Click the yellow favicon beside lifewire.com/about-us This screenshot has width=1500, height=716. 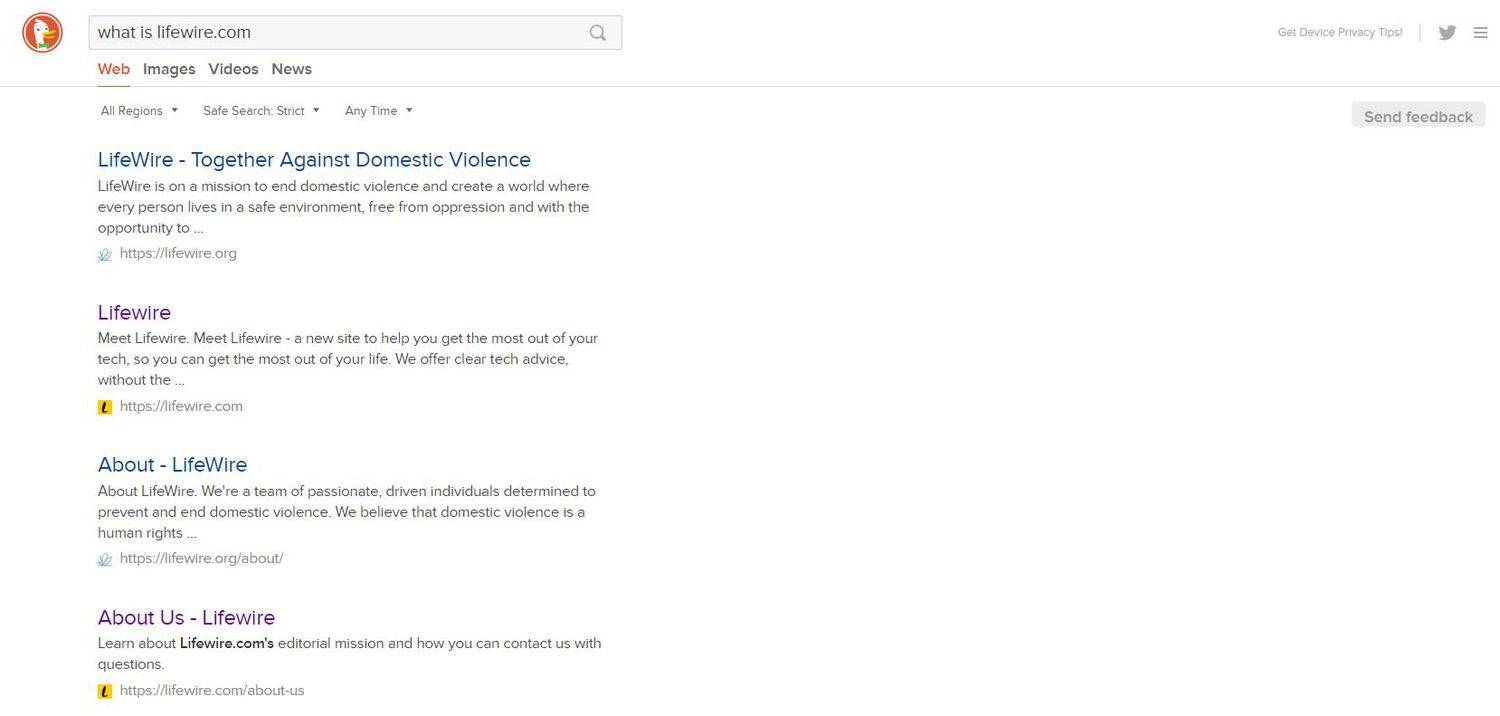105,691
